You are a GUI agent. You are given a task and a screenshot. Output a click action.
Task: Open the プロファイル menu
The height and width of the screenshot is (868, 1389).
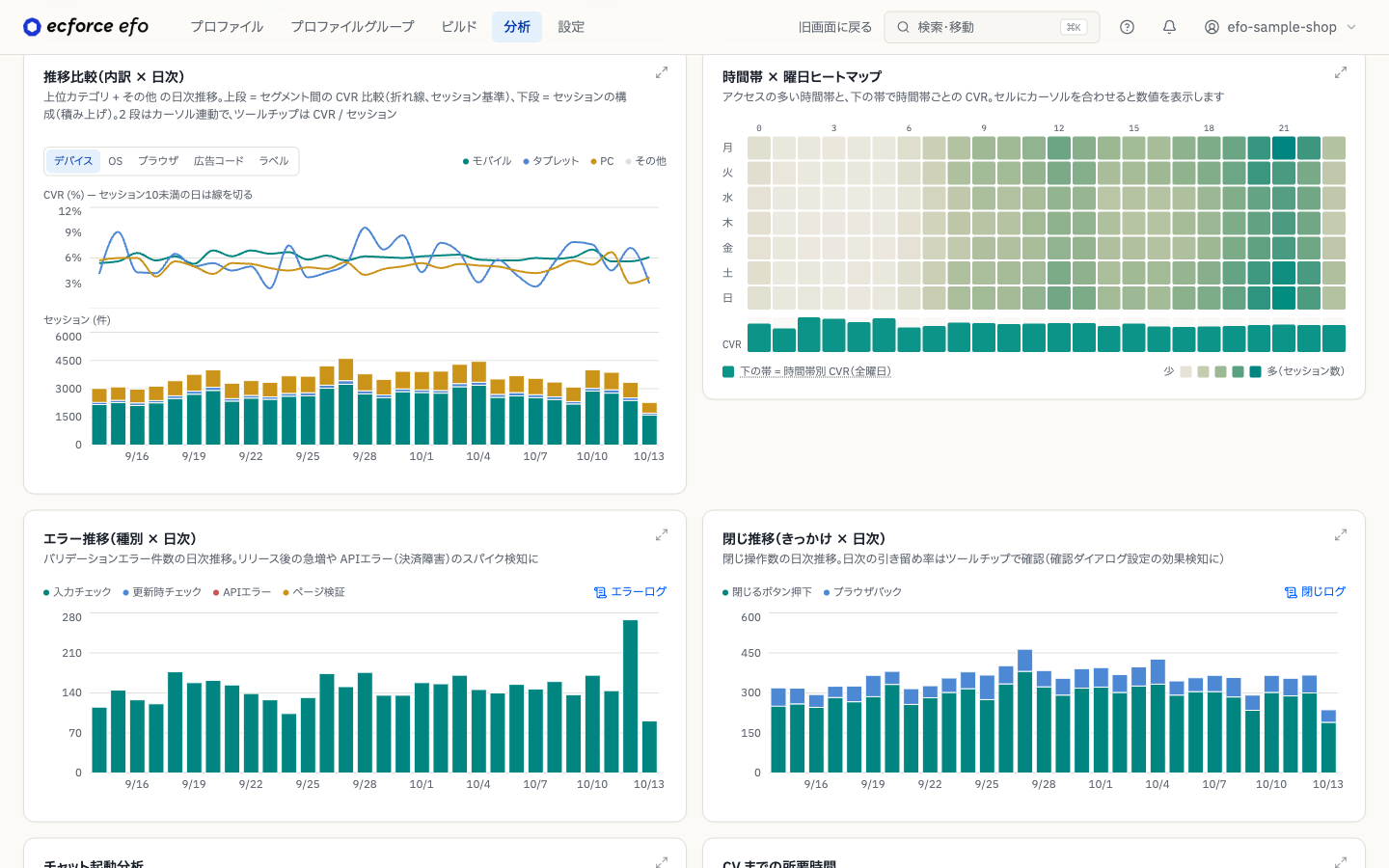pos(227,27)
